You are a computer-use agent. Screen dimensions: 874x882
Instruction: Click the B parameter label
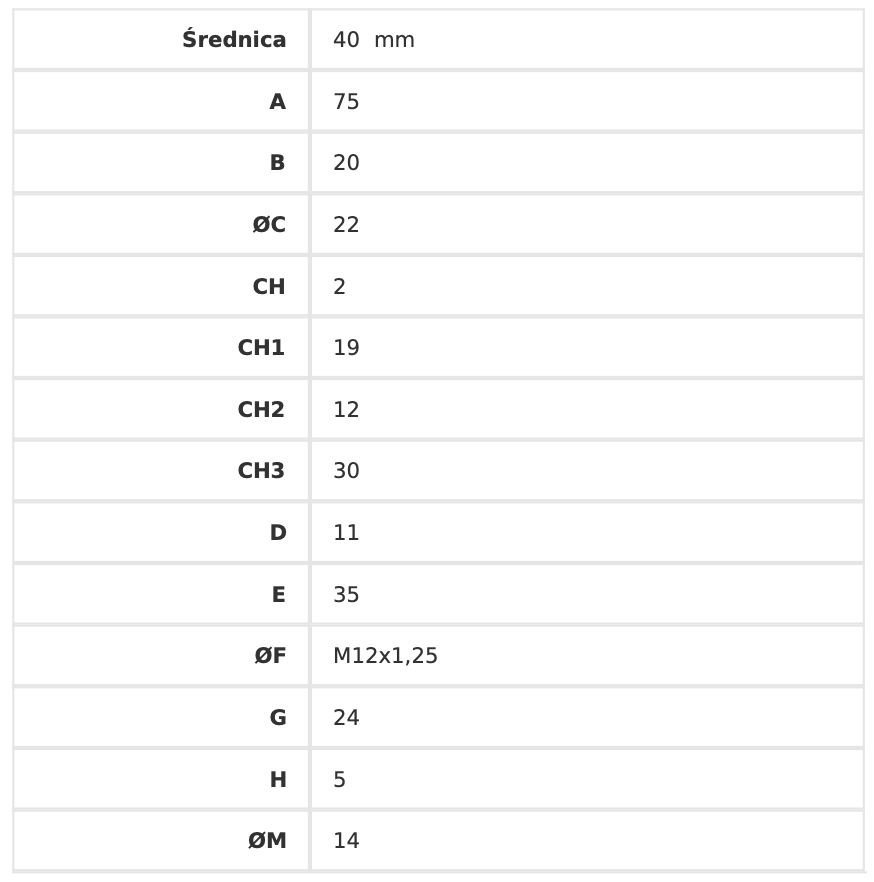tap(277, 163)
